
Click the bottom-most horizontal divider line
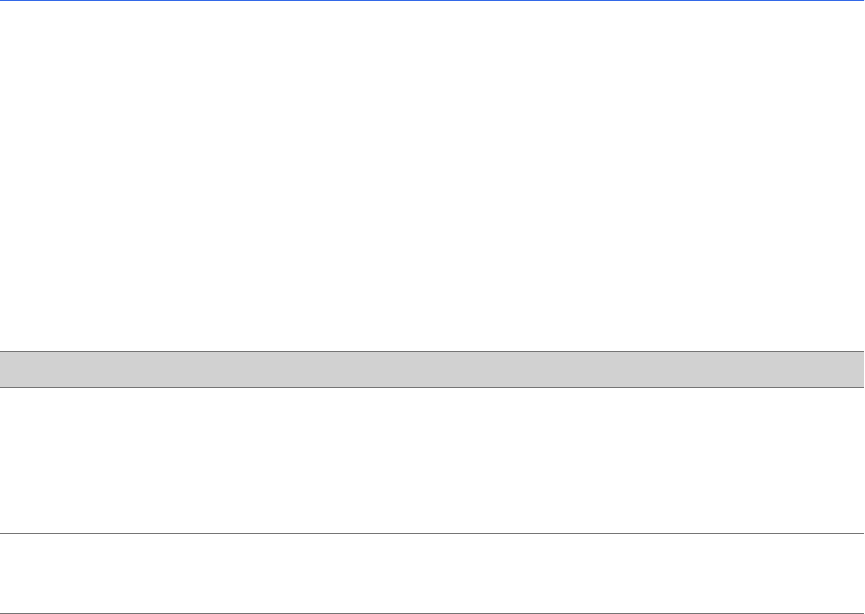click(x=432, y=612)
